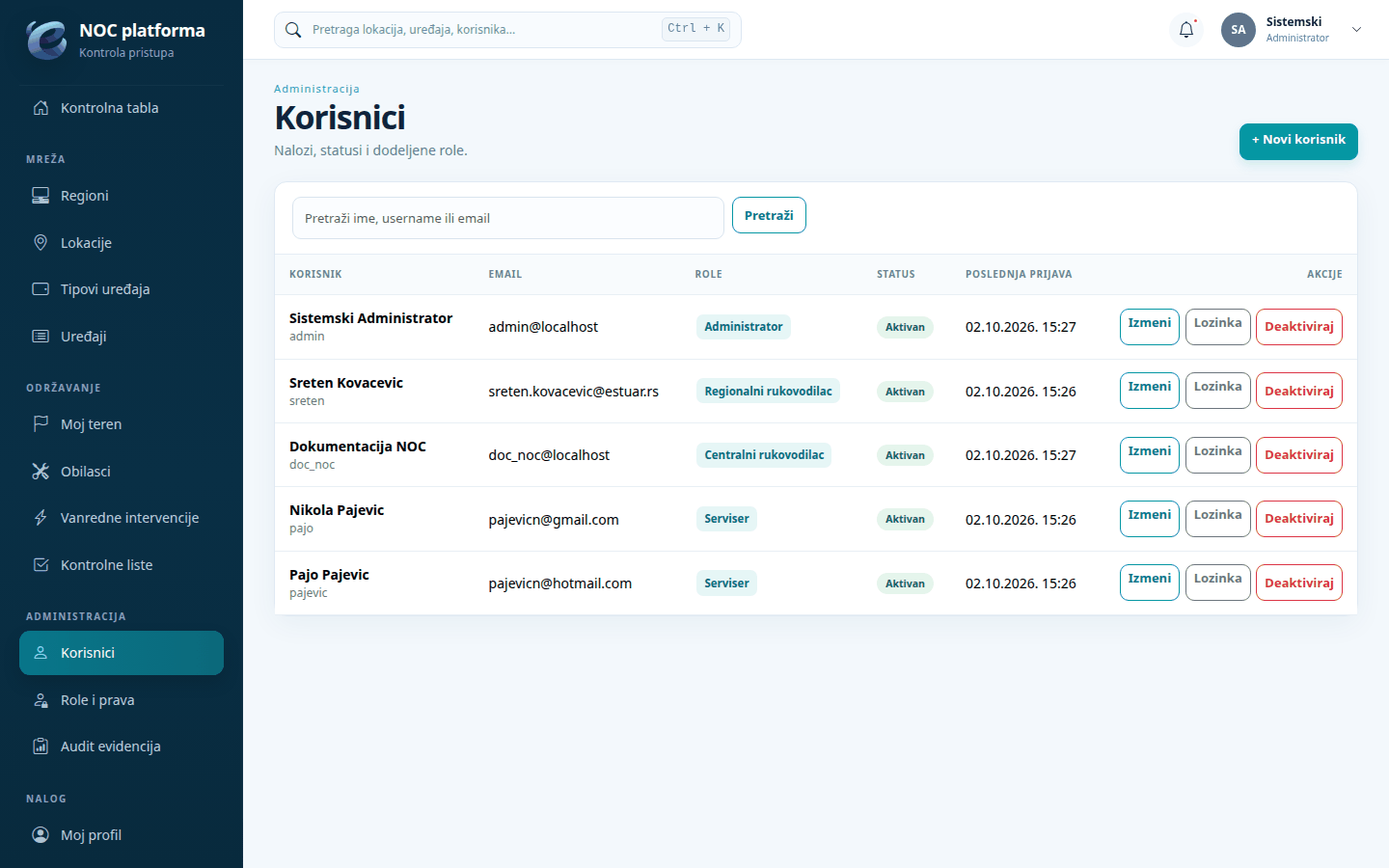The image size is (1389, 868).
Task: Click the Role i prava icon
Action: 41,700
